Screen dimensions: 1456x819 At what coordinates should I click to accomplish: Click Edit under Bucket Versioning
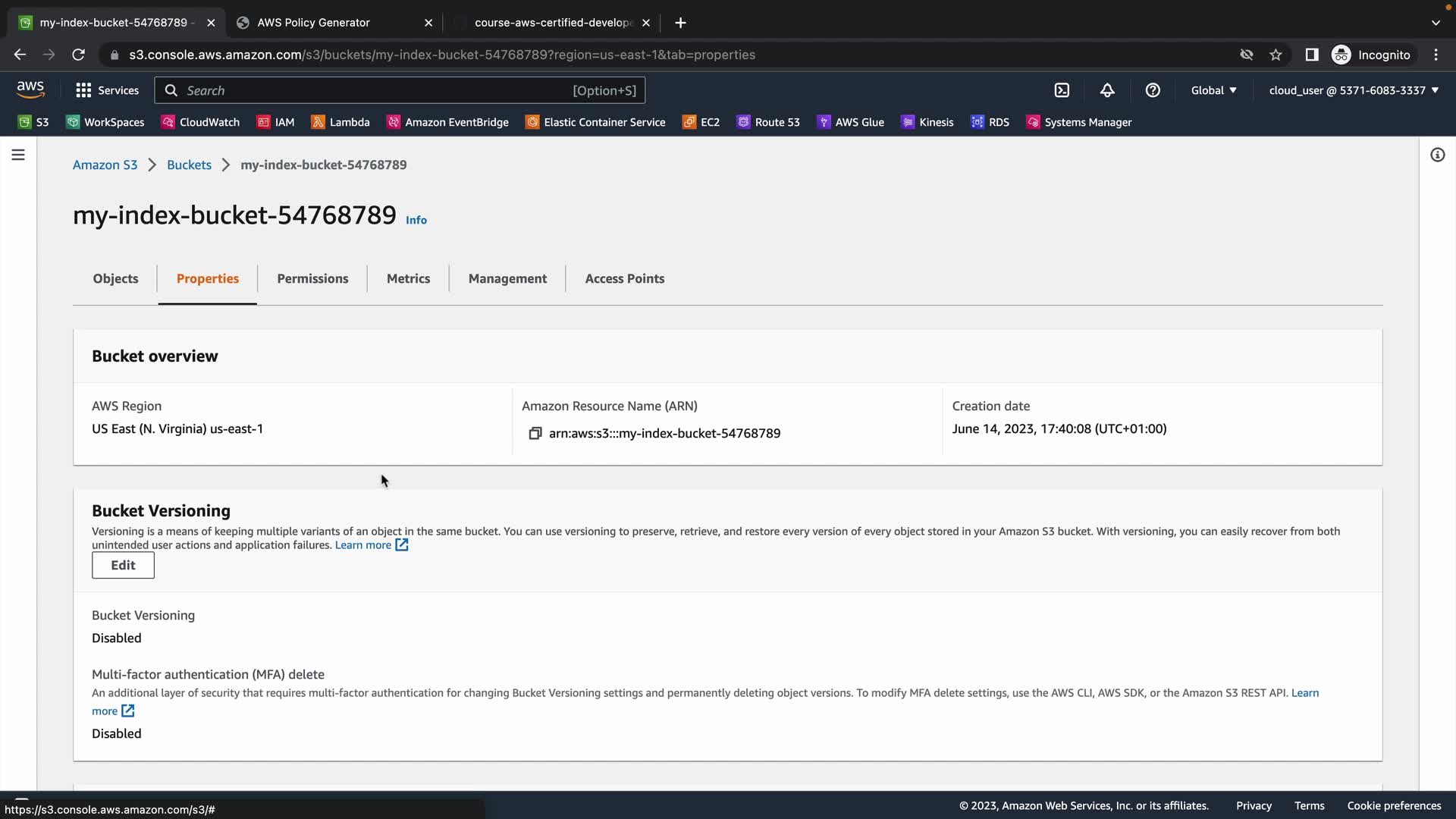[x=123, y=565]
